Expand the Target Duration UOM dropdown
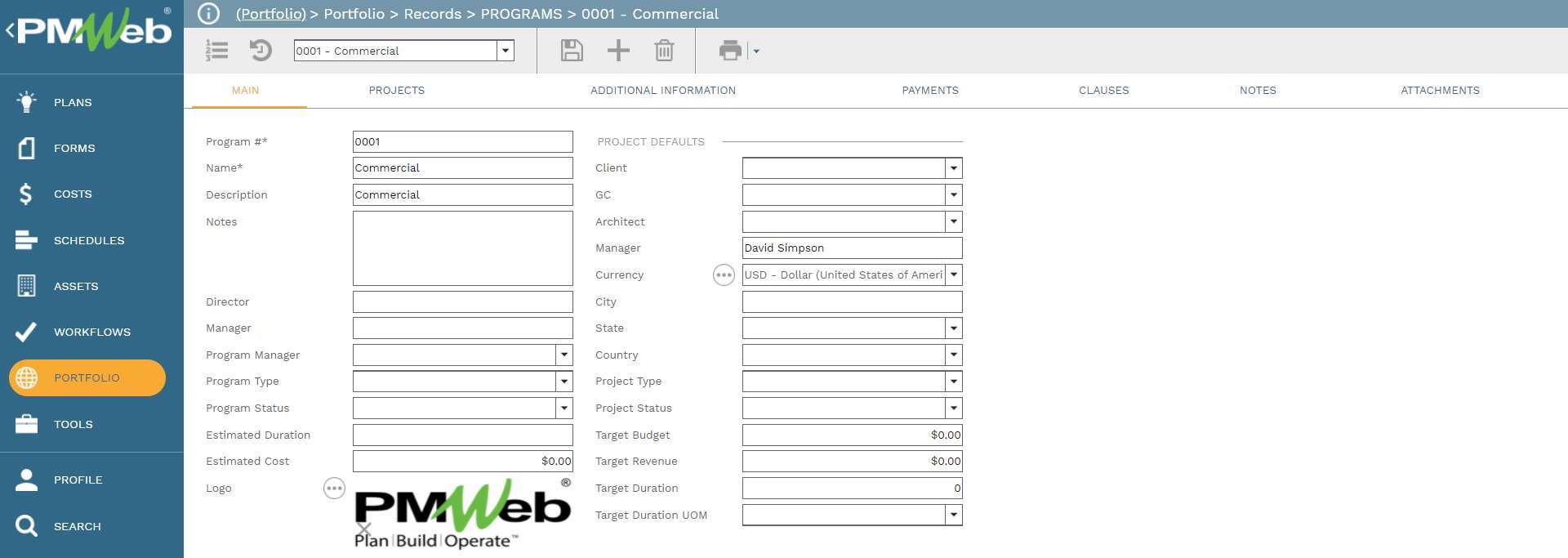 tap(953, 516)
